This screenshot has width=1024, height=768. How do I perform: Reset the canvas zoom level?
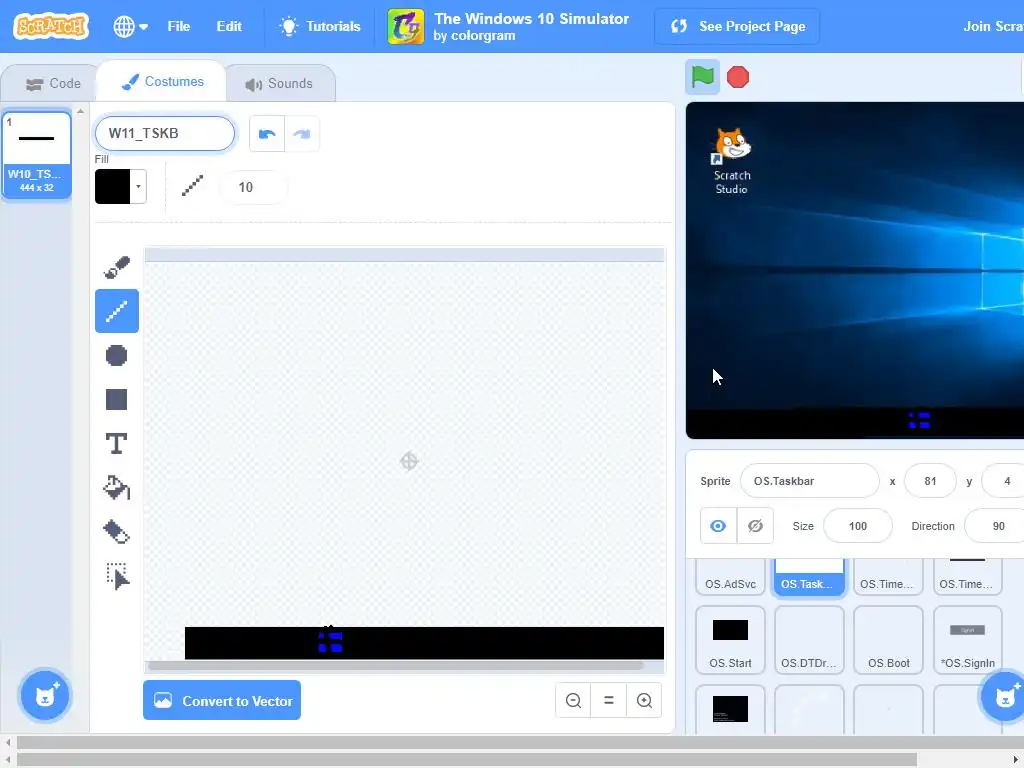click(x=609, y=700)
